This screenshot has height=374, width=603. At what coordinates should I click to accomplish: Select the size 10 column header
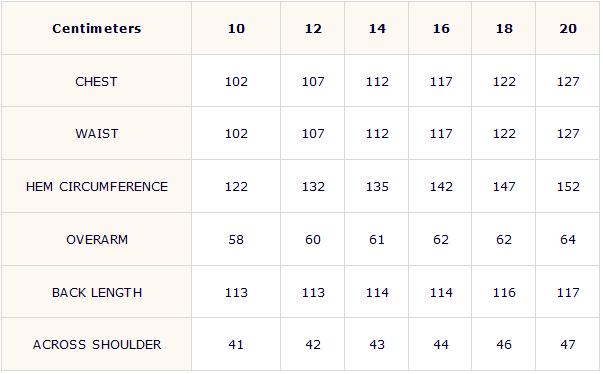[x=236, y=28]
